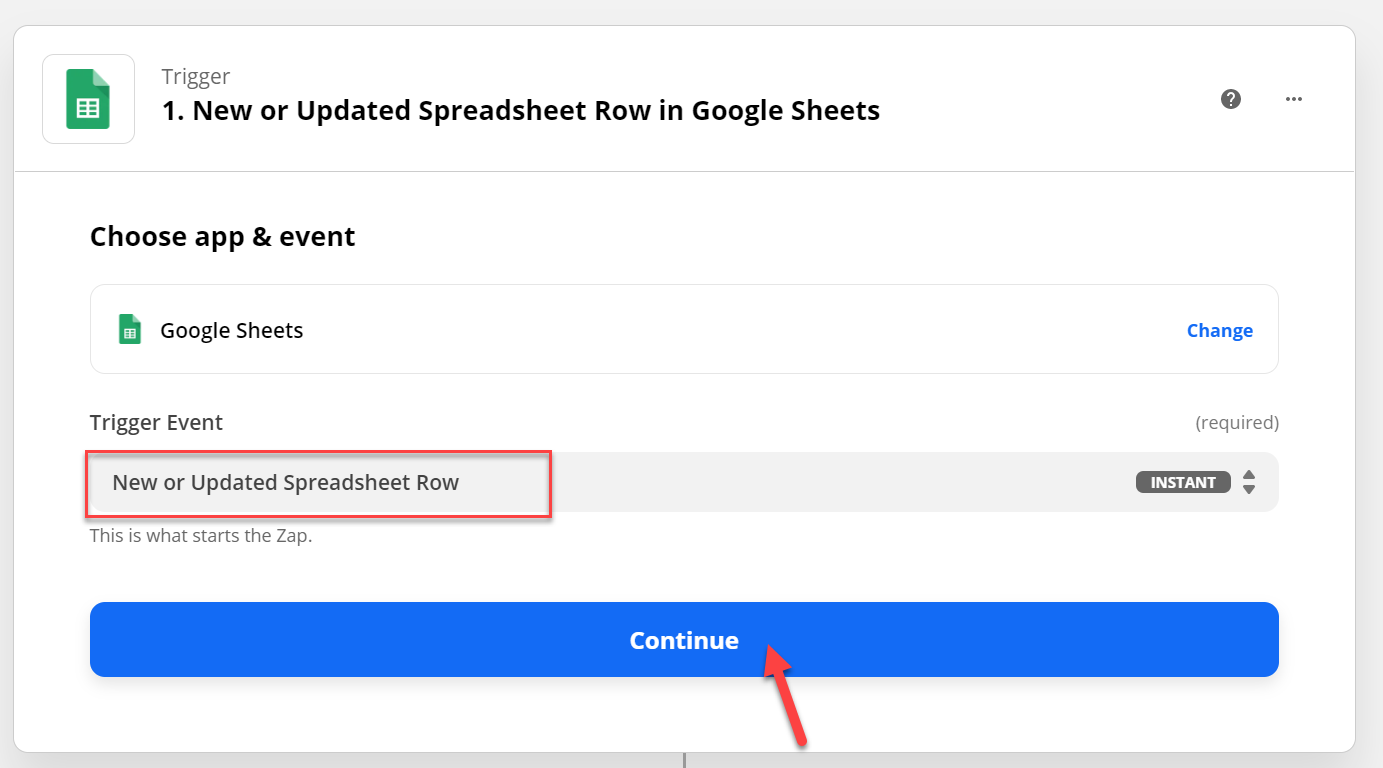The width and height of the screenshot is (1383, 768).
Task: Click the Google Sheets app selection field
Action: click(x=684, y=329)
